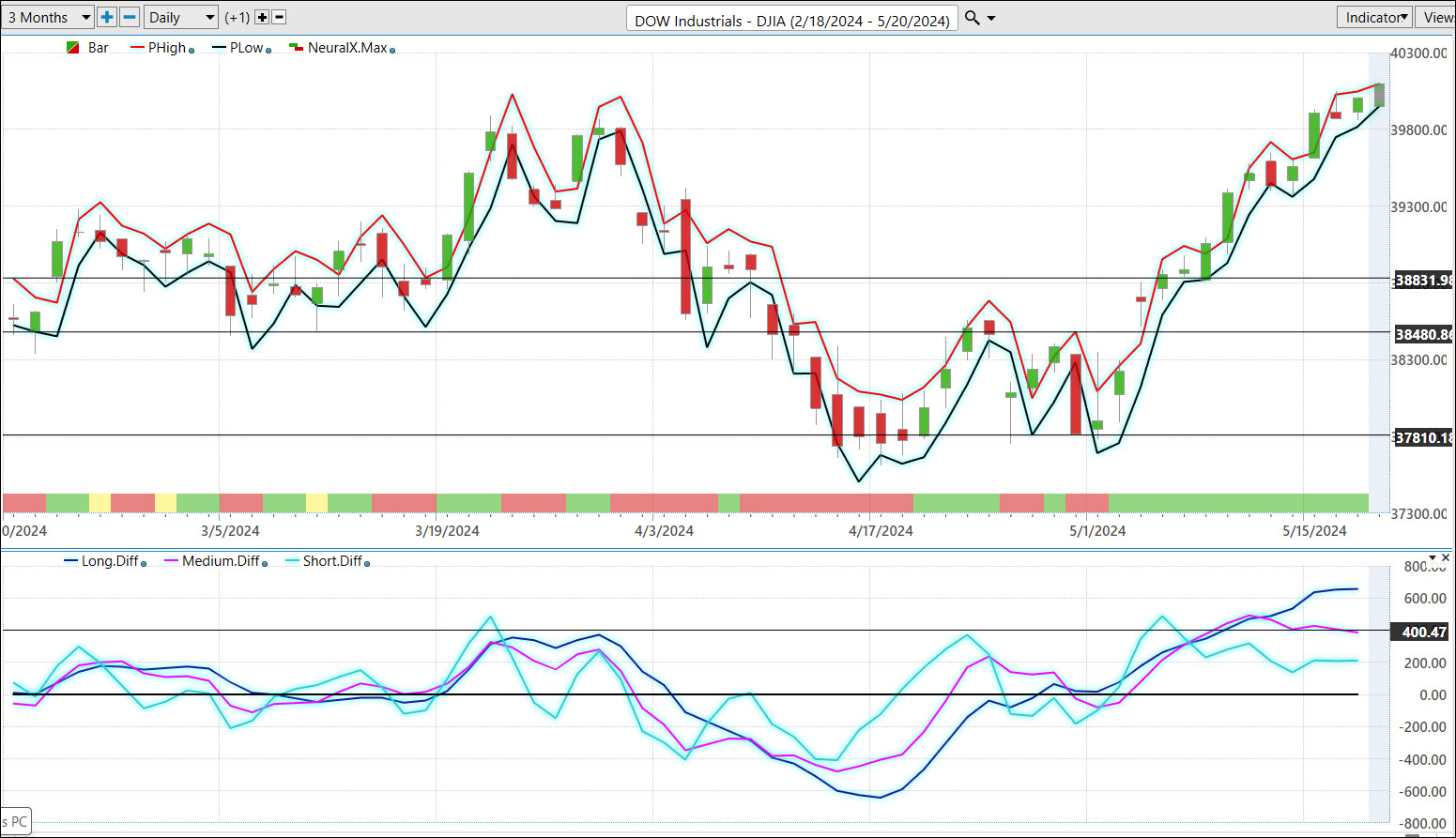
Task: Click the 39800.00 price axis label
Action: (x=1418, y=130)
